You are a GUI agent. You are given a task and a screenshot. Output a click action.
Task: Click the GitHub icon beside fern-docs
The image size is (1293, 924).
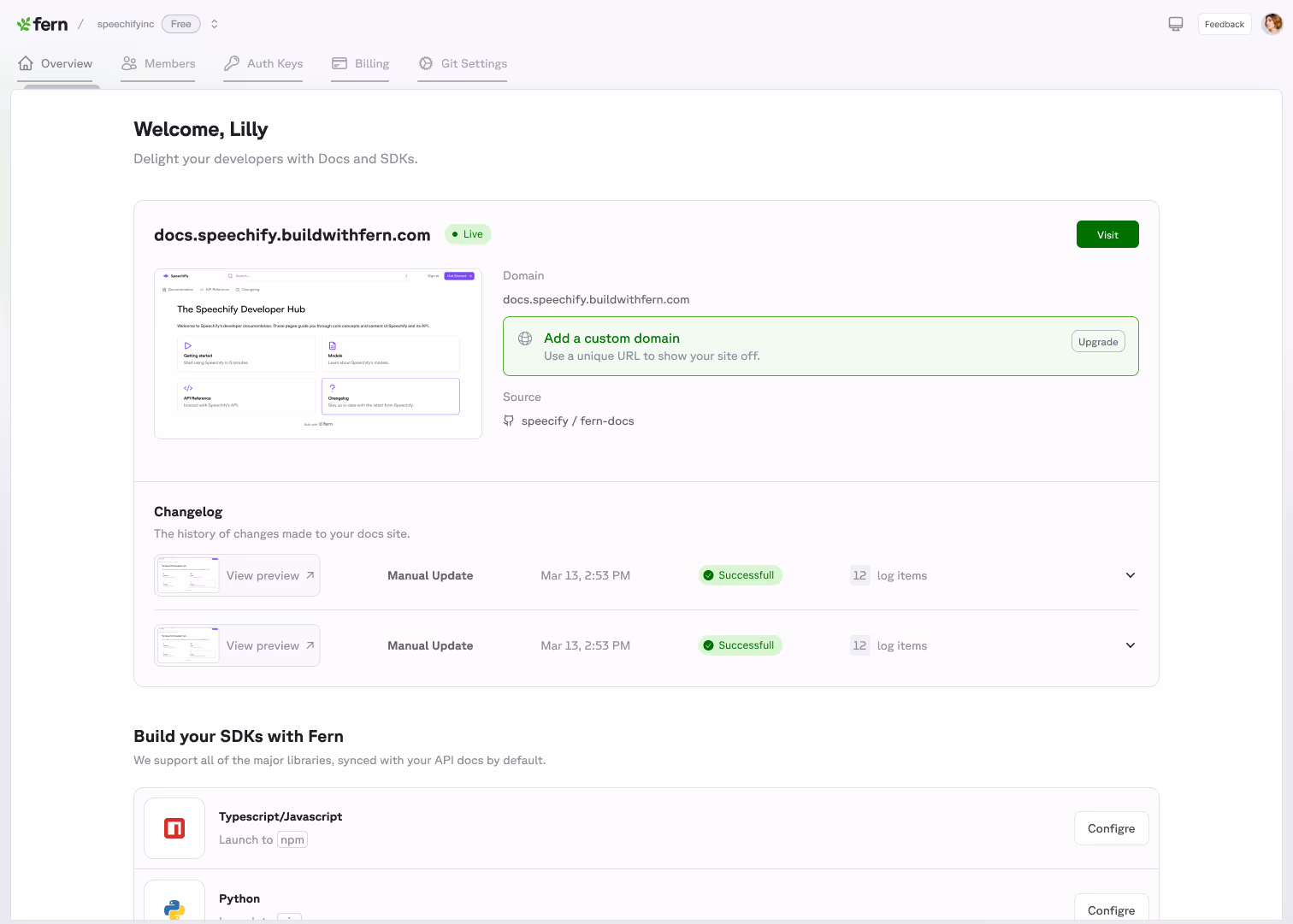(509, 421)
